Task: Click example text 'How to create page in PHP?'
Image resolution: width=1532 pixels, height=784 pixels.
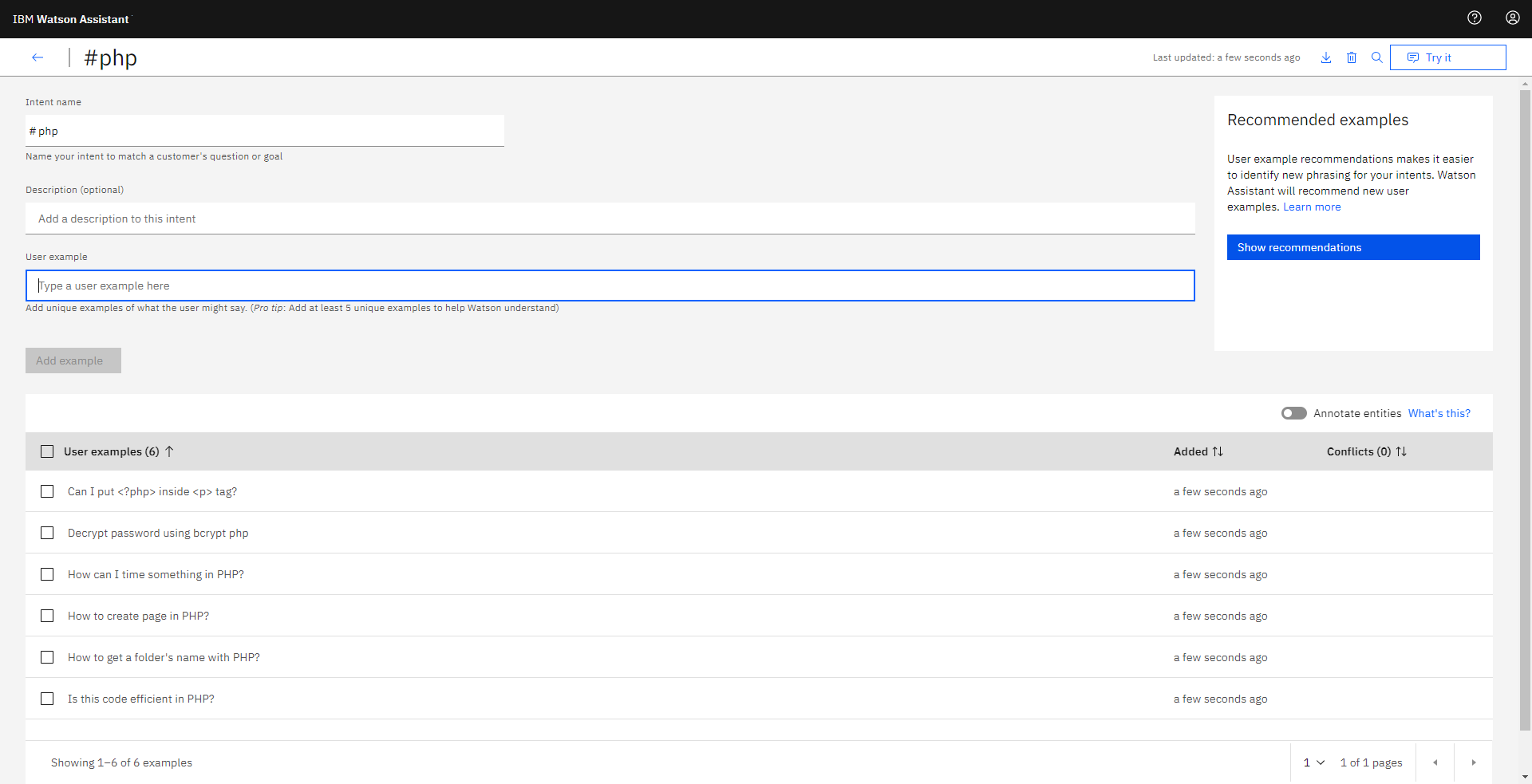Action: [138, 616]
